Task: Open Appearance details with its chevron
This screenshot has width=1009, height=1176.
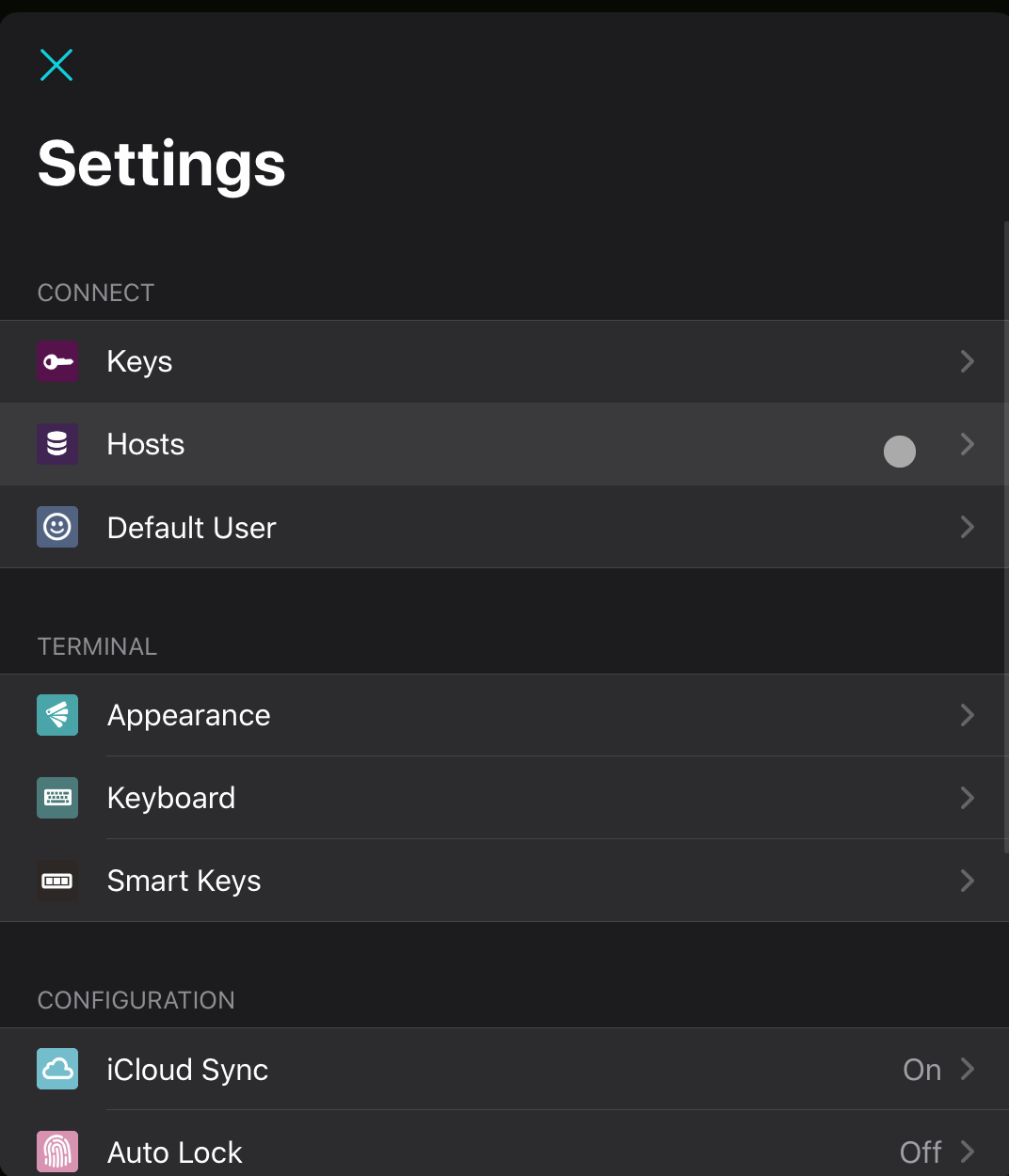Action: [968, 715]
